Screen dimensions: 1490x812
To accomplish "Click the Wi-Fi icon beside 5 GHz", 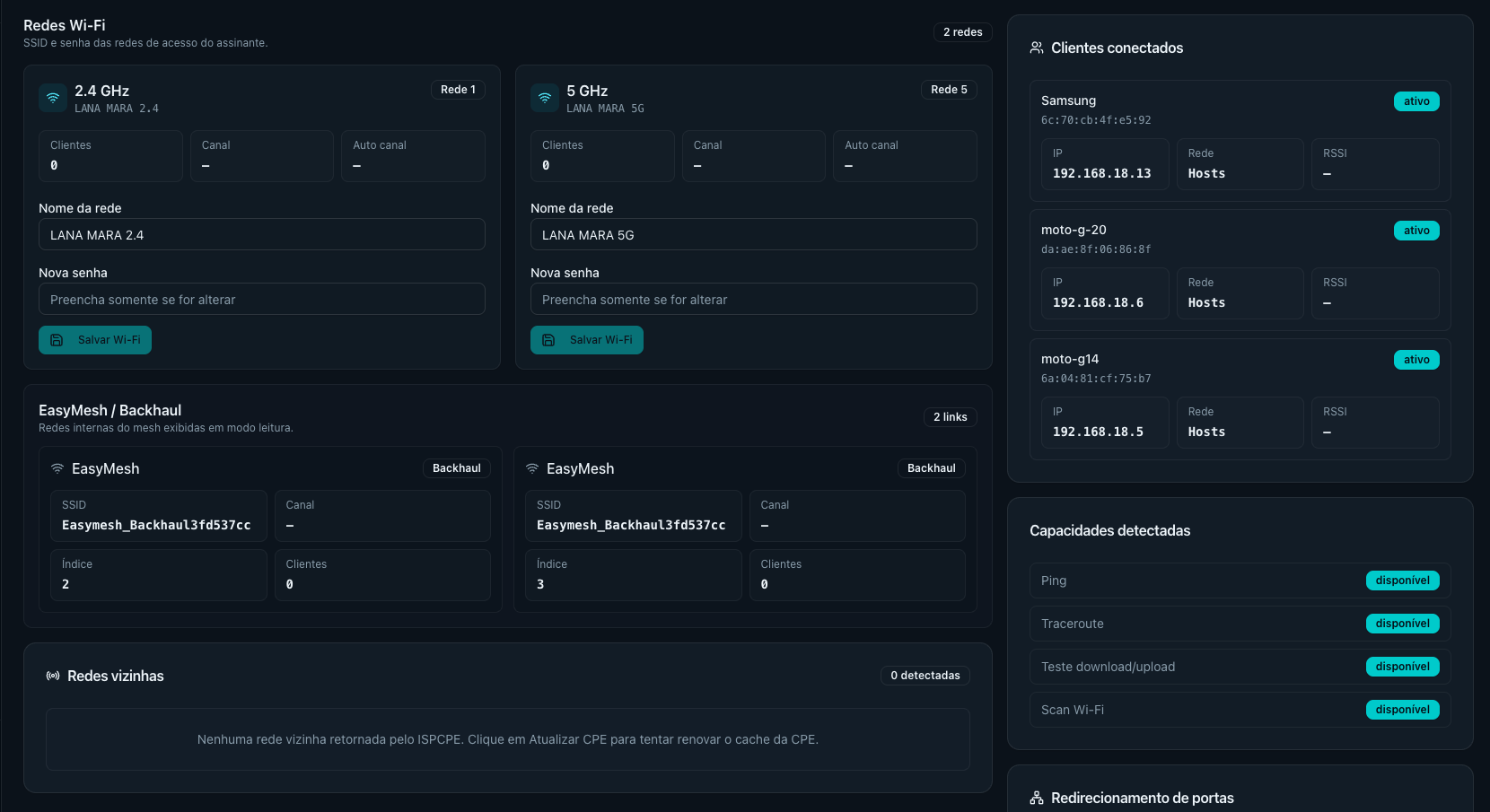I will pyautogui.click(x=545, y=98).
